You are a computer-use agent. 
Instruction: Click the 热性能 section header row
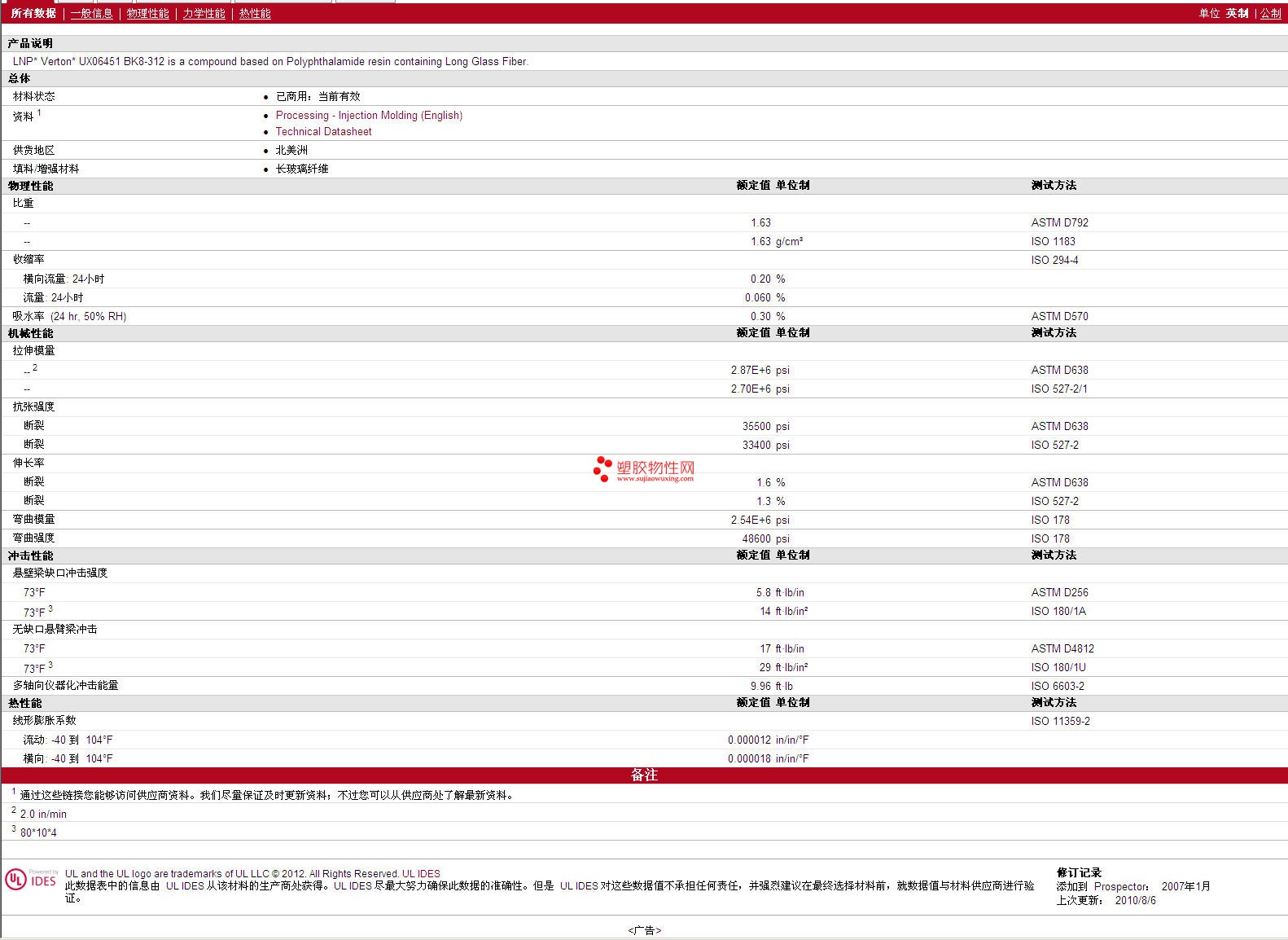coord(644,703)
